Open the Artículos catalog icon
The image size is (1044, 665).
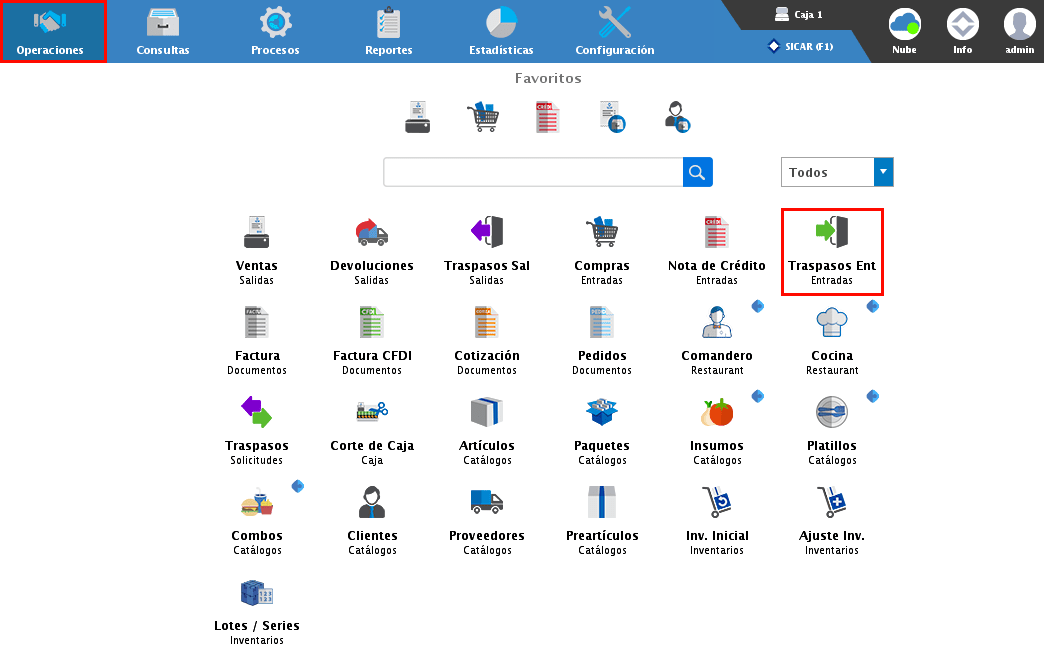[x=487, y=412]
